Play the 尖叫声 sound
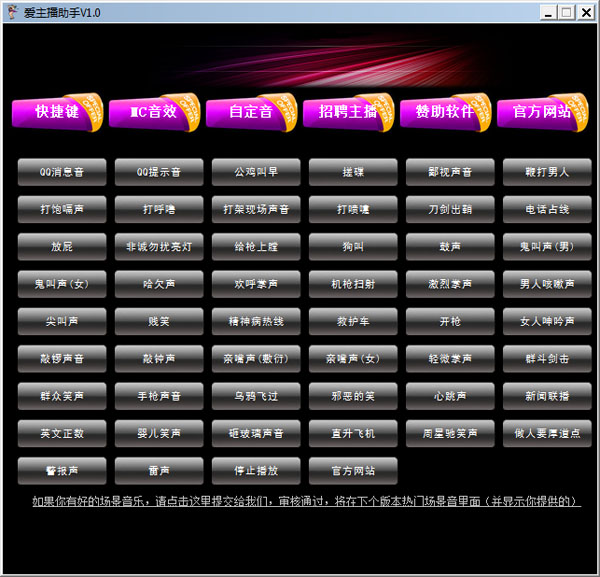The width and height of the screenshot is (600, 577). (x=62, y=321)
